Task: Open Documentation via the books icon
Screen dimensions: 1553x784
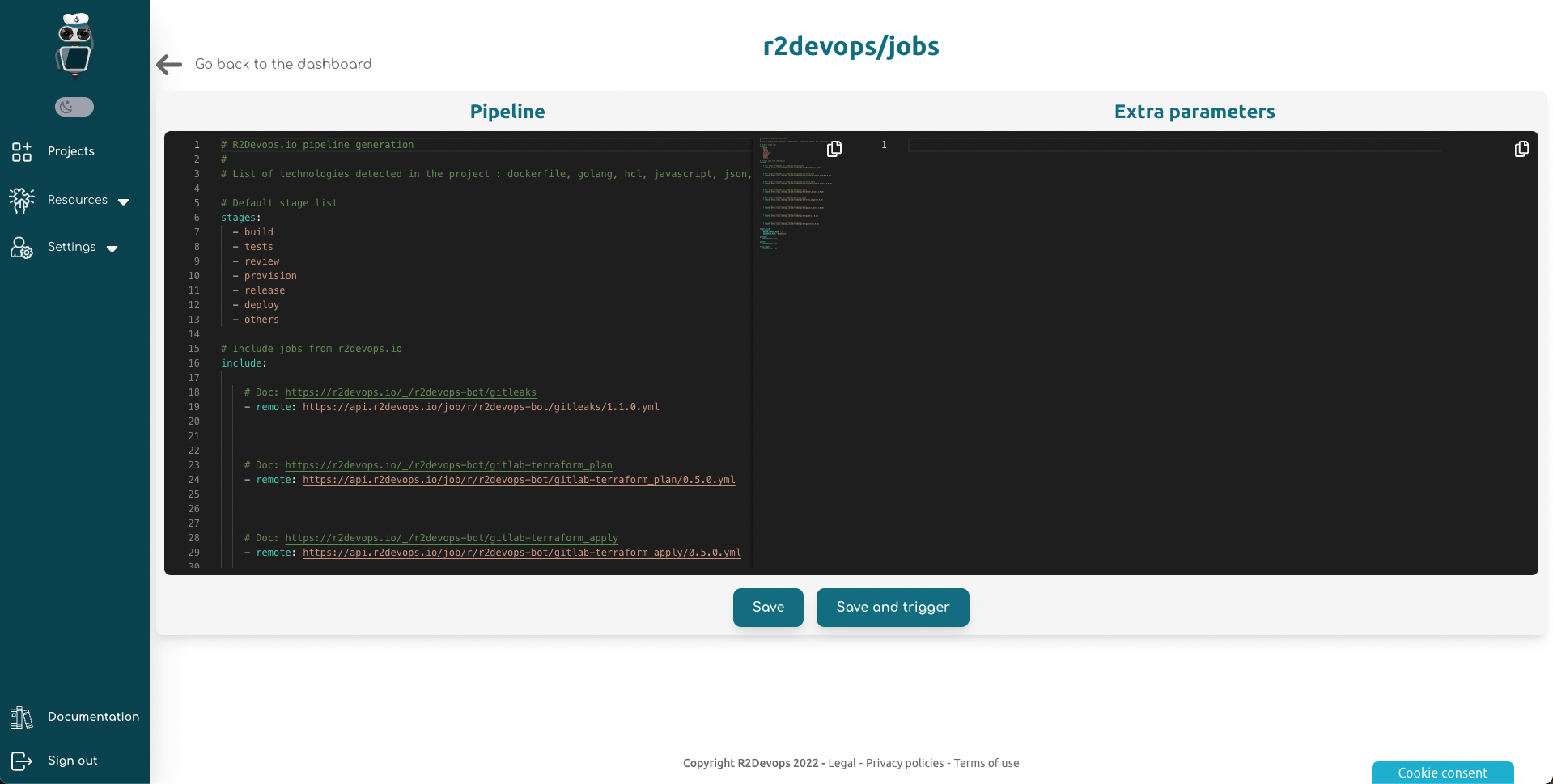Action: pyautogui.click(x=20, y=717)
